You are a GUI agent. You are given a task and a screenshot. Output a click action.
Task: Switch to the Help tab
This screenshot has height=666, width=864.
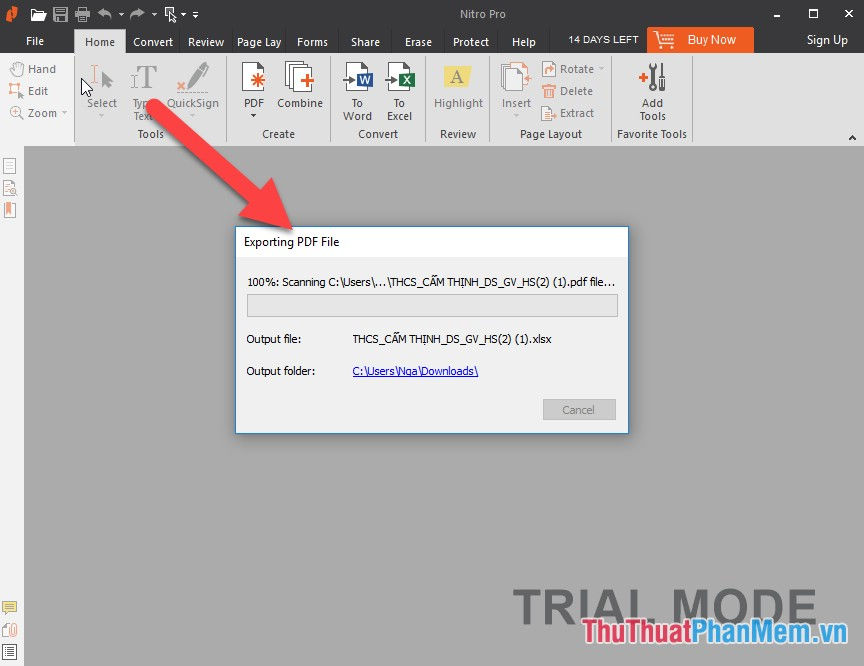click(x=523, y=42)
